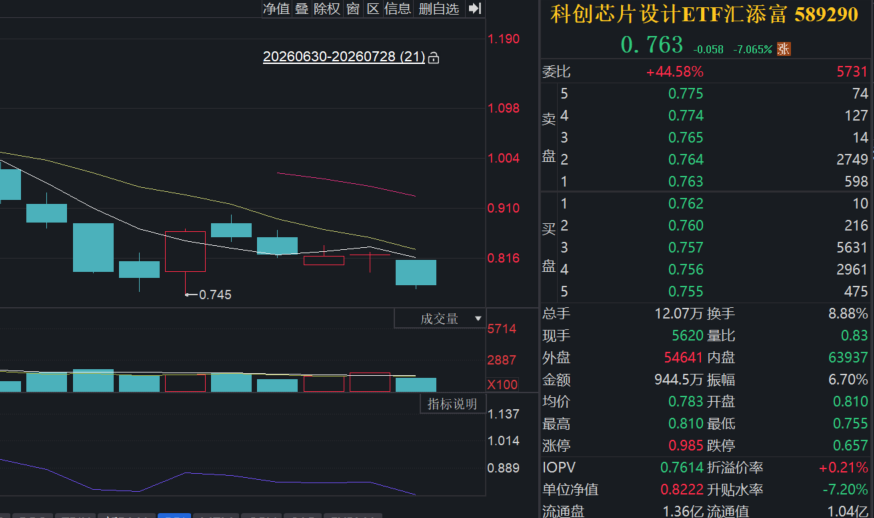This screenshot has width=874, height=518.
Task: Click 删自选 to remove from watchlist
Action: pyautogui.click(x=439, y=8)
